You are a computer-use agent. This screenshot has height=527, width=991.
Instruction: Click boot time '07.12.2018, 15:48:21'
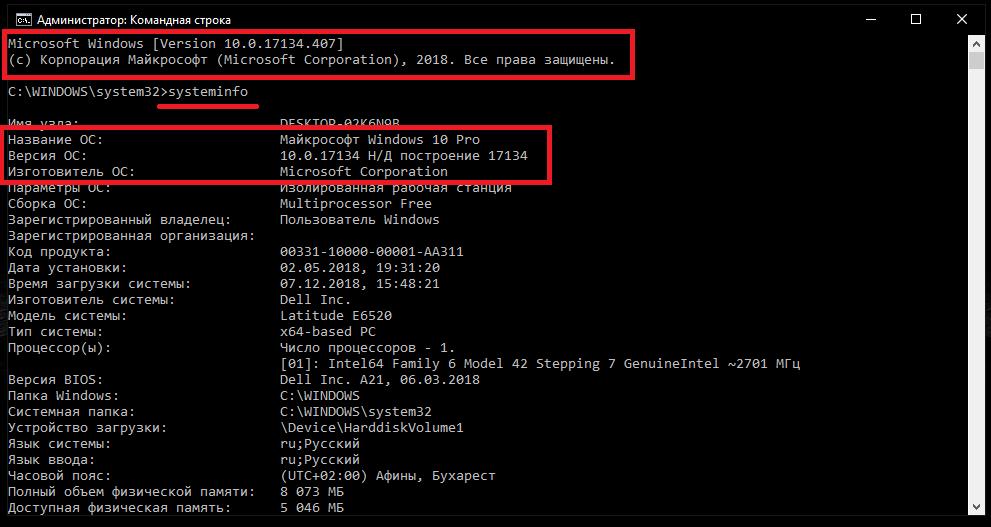[360, 284]
